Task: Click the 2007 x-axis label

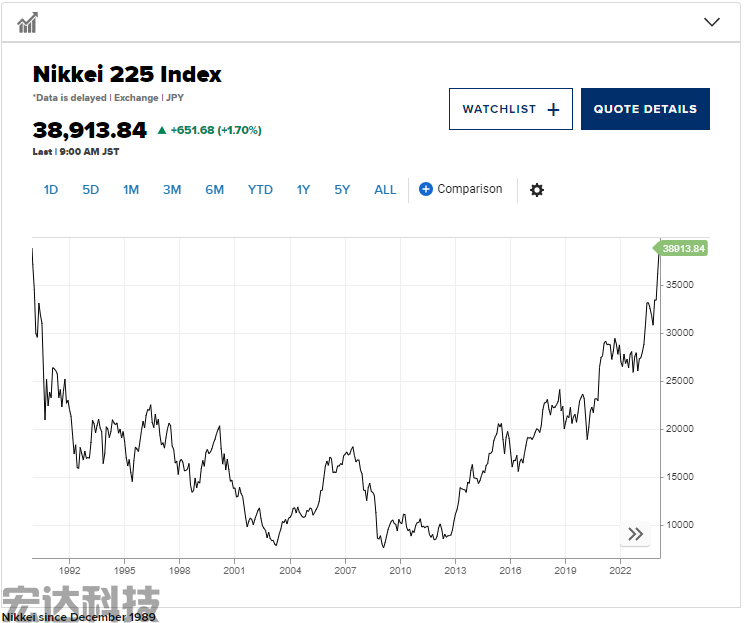Action: (x=345, y=570)
